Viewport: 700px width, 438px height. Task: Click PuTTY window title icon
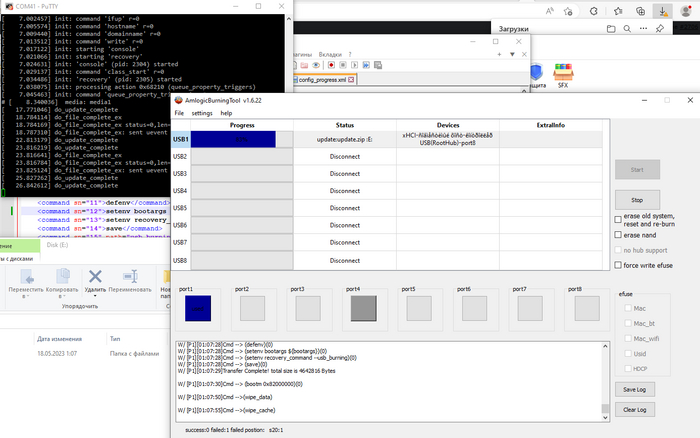pyautogui.click(x=9, y=6)
